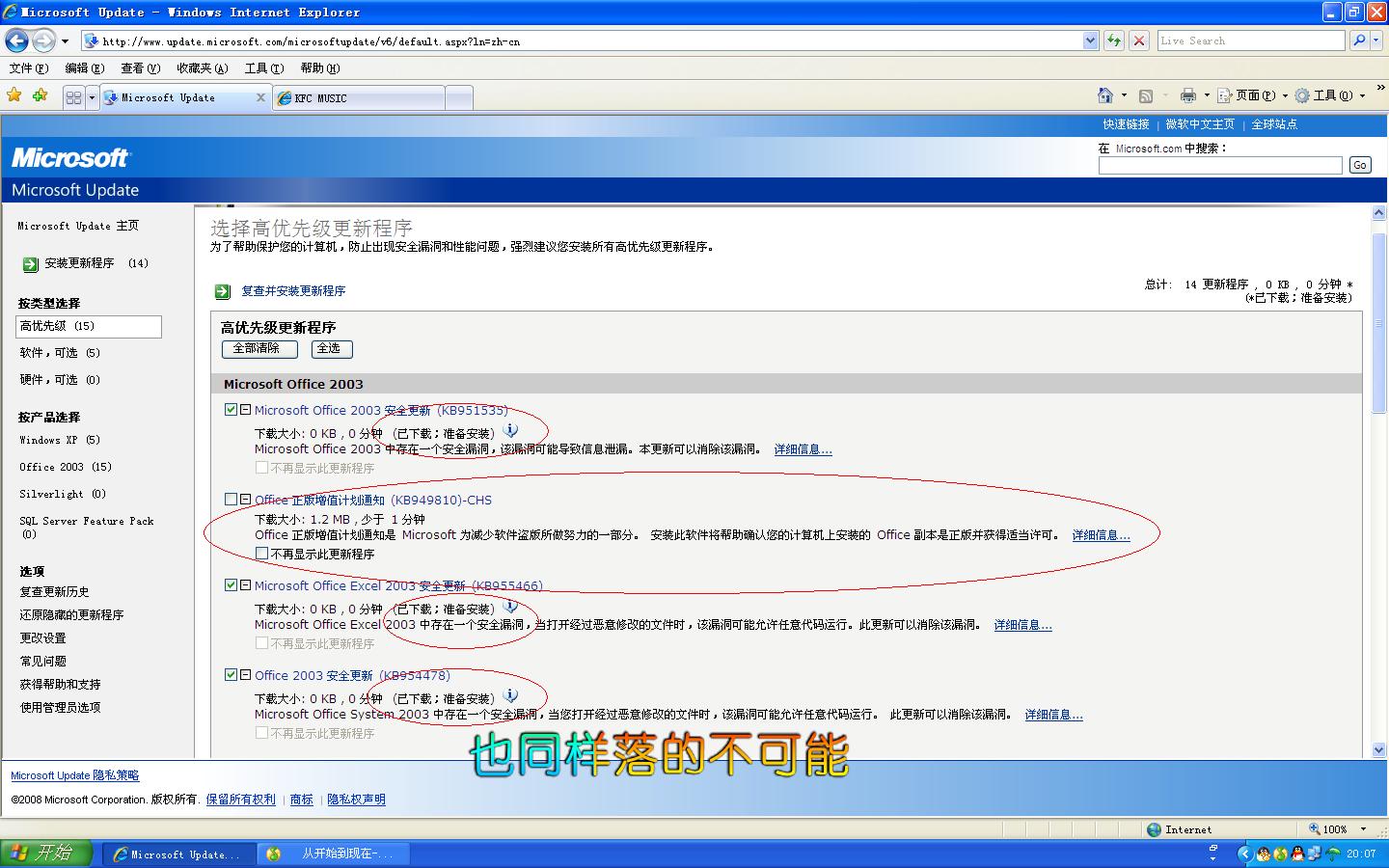Click the Microsoft.com search input field

[1220, 165]
